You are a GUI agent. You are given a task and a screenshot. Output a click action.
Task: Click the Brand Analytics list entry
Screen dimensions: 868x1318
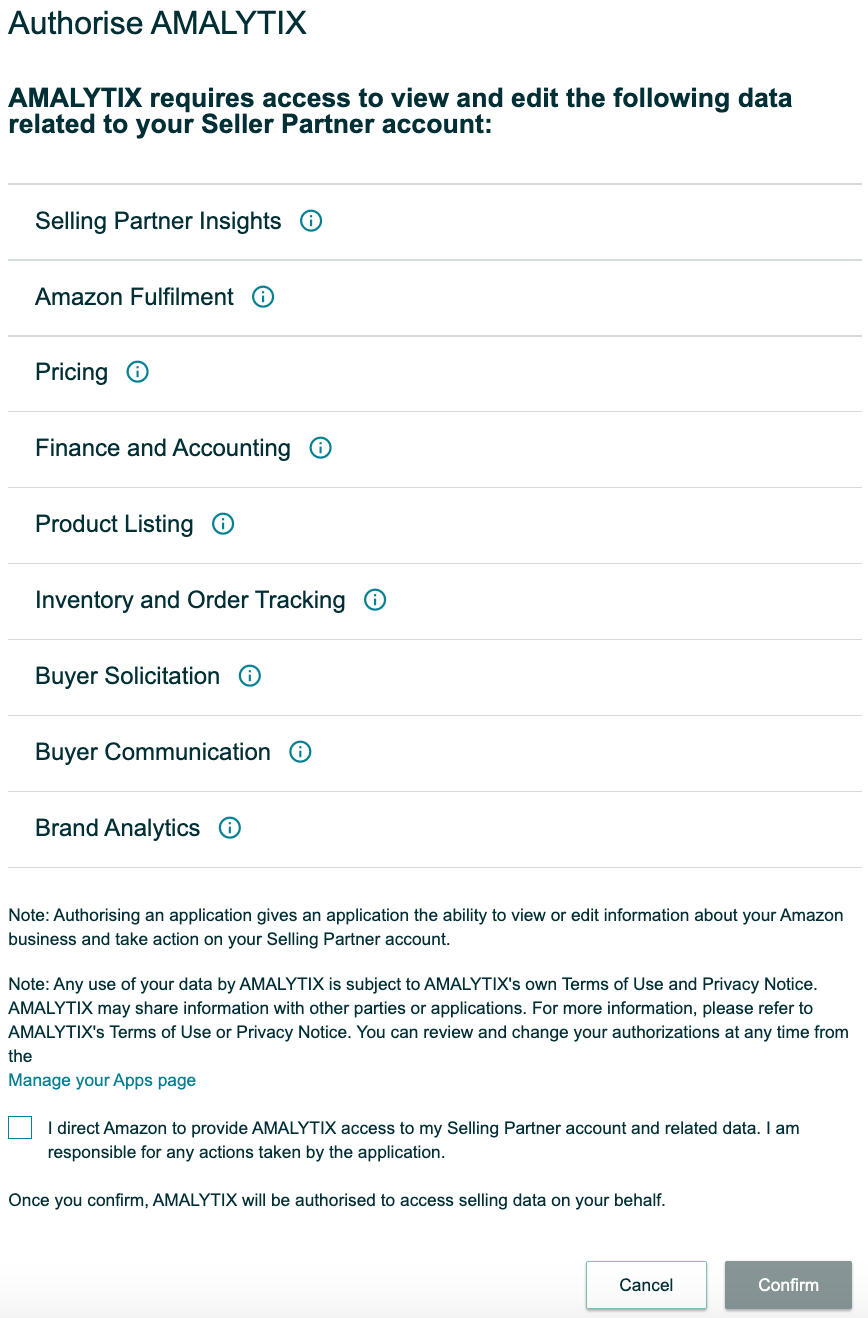117,828
